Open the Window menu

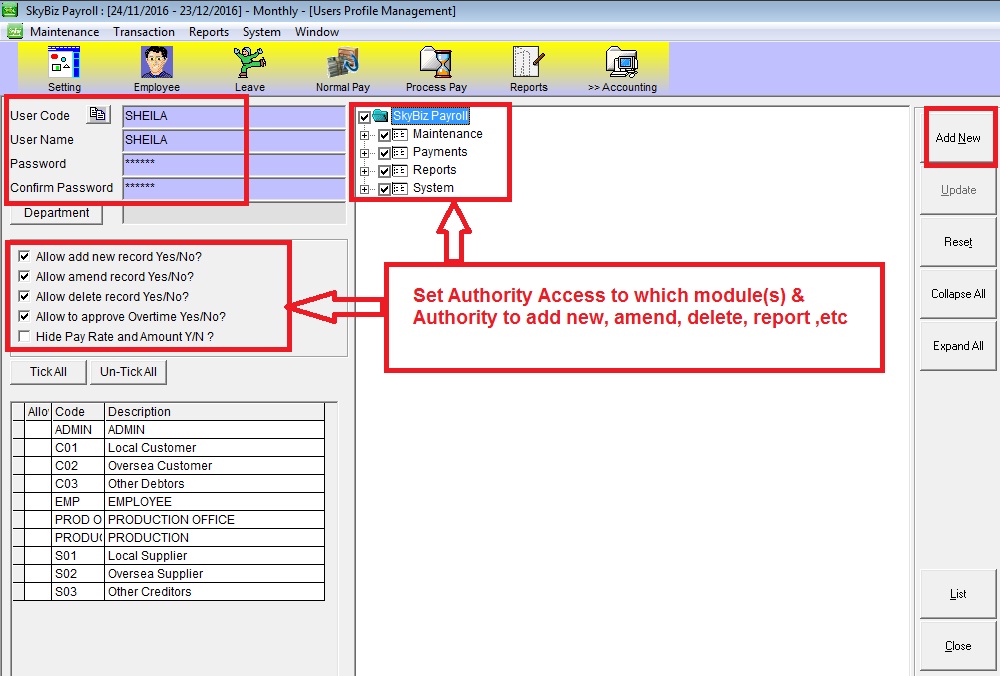(316, 32)
